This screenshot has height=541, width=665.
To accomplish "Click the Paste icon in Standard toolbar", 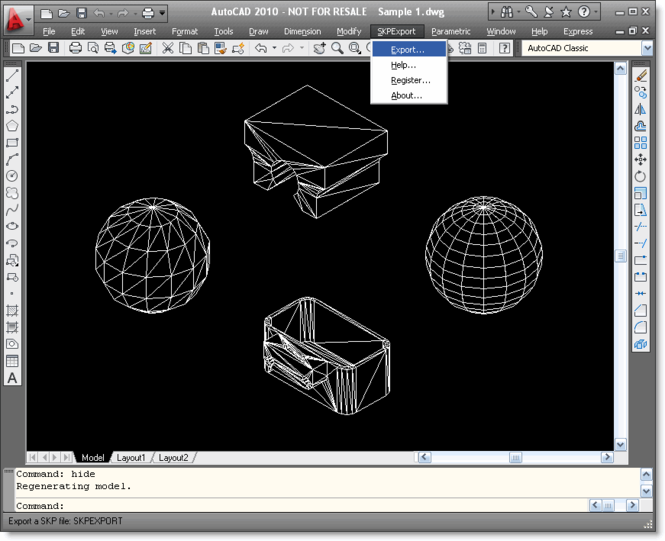I will tap(203, 48).
